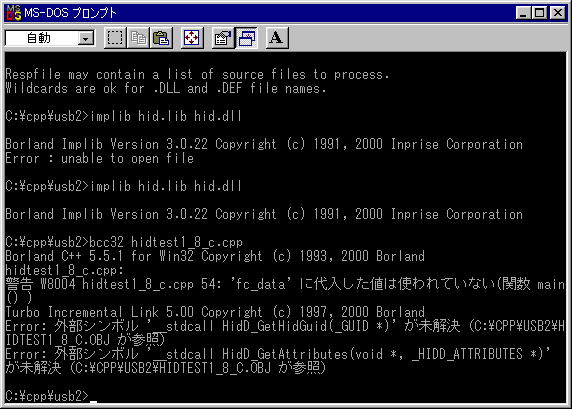Screen dimensions: 572x409
Task: Toggle the Background execution button
Action: pos(246,38)
